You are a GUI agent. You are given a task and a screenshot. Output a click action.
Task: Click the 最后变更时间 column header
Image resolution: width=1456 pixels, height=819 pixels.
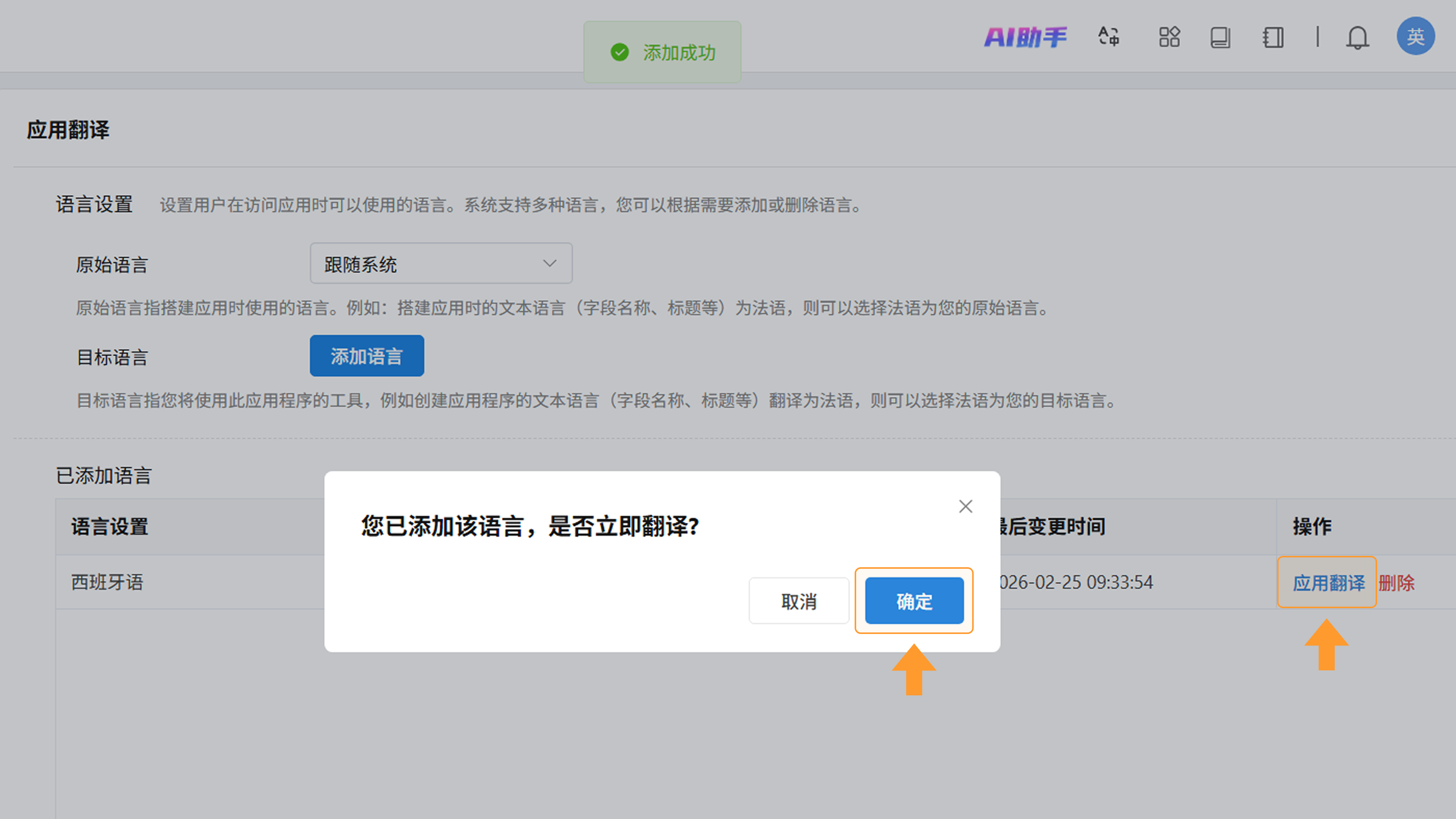tap(1053, 527)
